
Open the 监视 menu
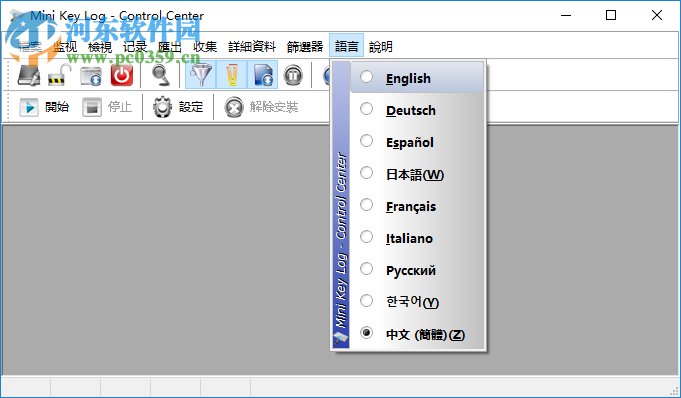65,46
